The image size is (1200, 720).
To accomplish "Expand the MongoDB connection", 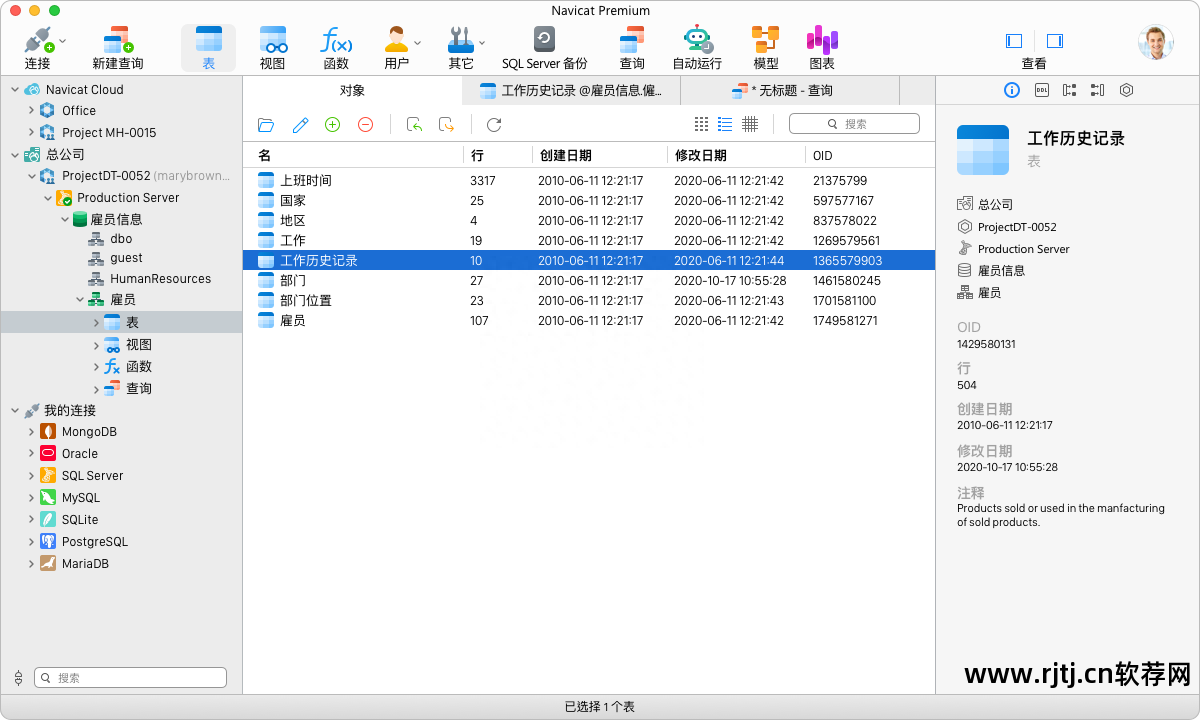I will pyautogui.click(x=31, y=432).
